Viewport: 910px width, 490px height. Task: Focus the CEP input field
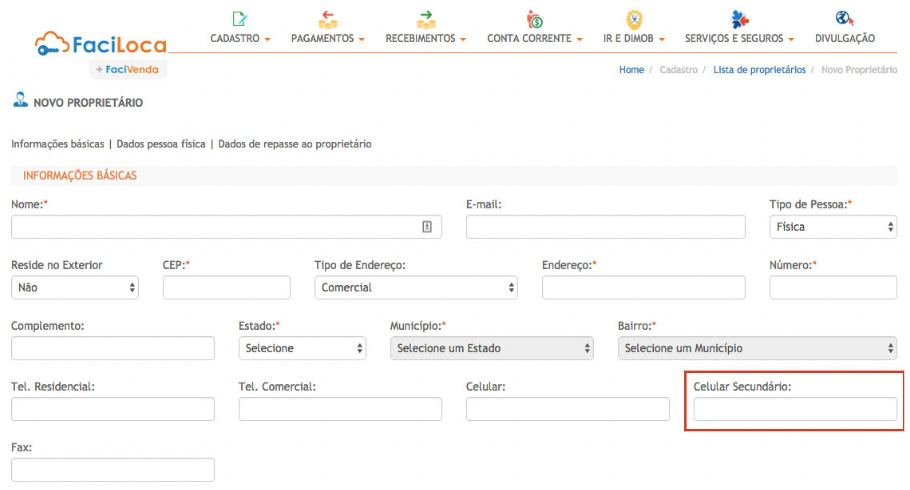click(226, 287)
